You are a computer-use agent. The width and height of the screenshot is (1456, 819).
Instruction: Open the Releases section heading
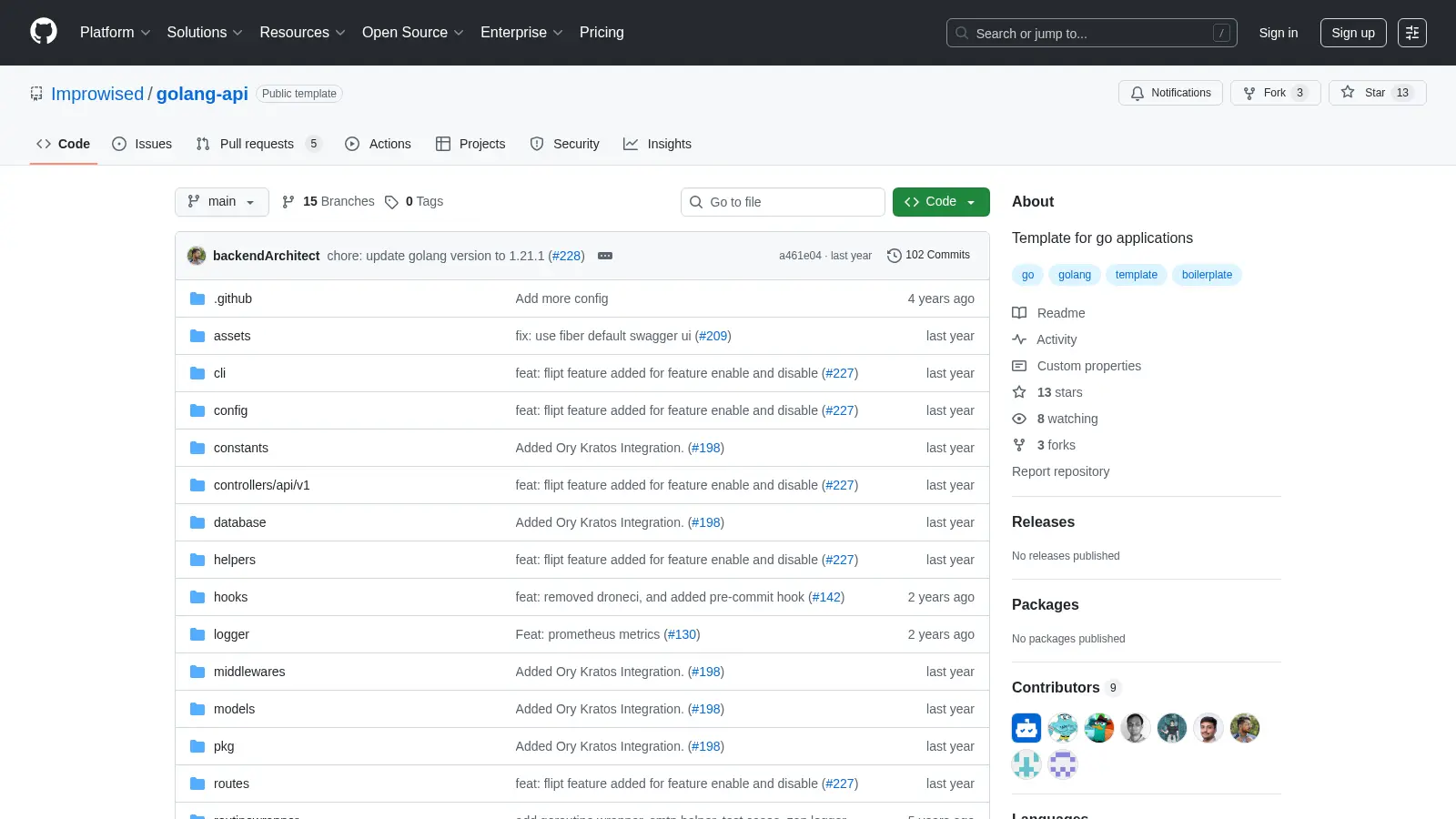1043,522
